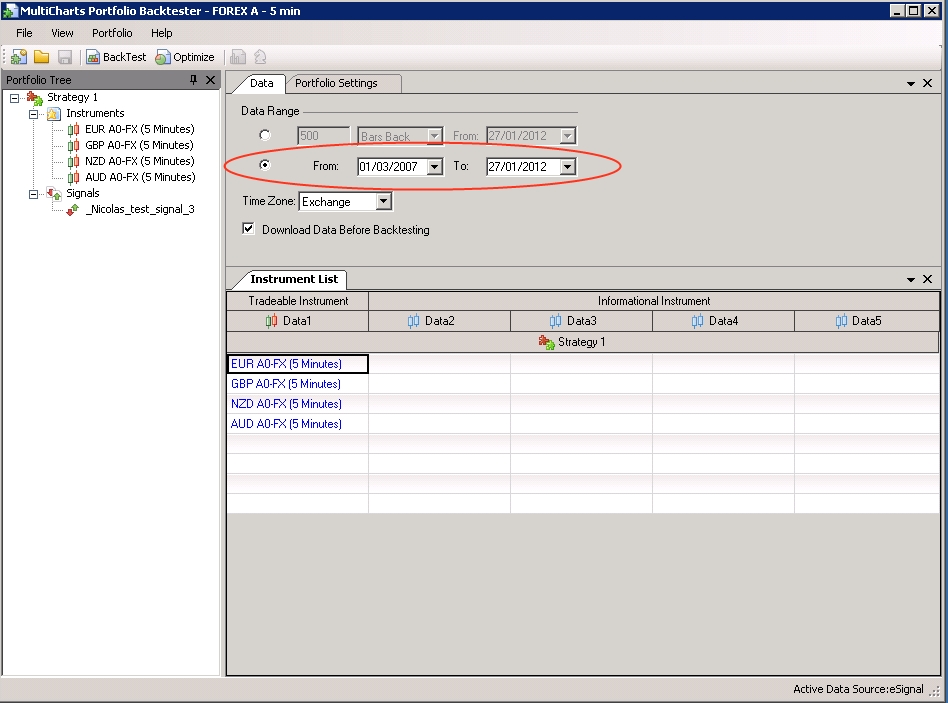The image size is (948, 703).
Task: Click the New Portfolio toolbar icon
Action: click(x=19, y=57)
